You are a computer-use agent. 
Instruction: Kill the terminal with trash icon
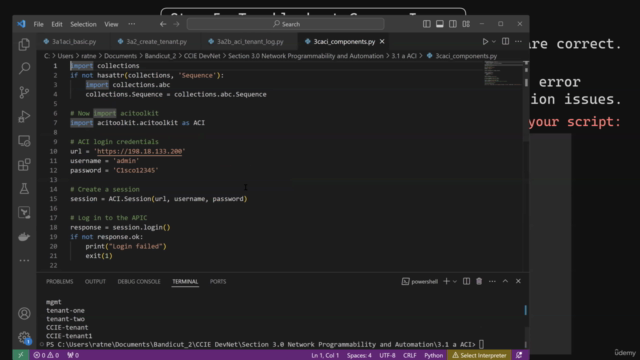479,281
